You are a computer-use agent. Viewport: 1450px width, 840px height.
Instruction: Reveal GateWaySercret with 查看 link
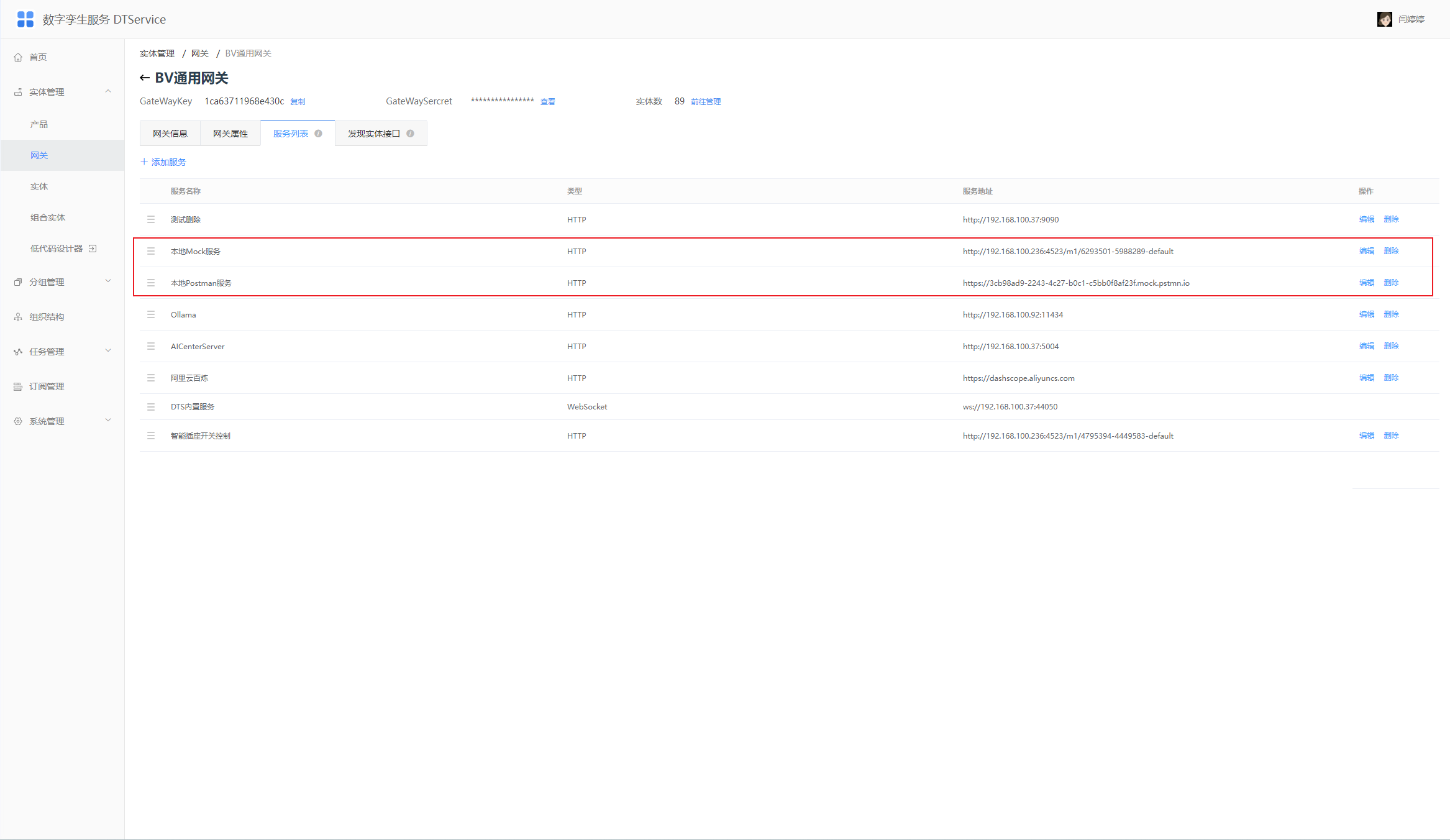pyautogui.click(x=548, y=102)
